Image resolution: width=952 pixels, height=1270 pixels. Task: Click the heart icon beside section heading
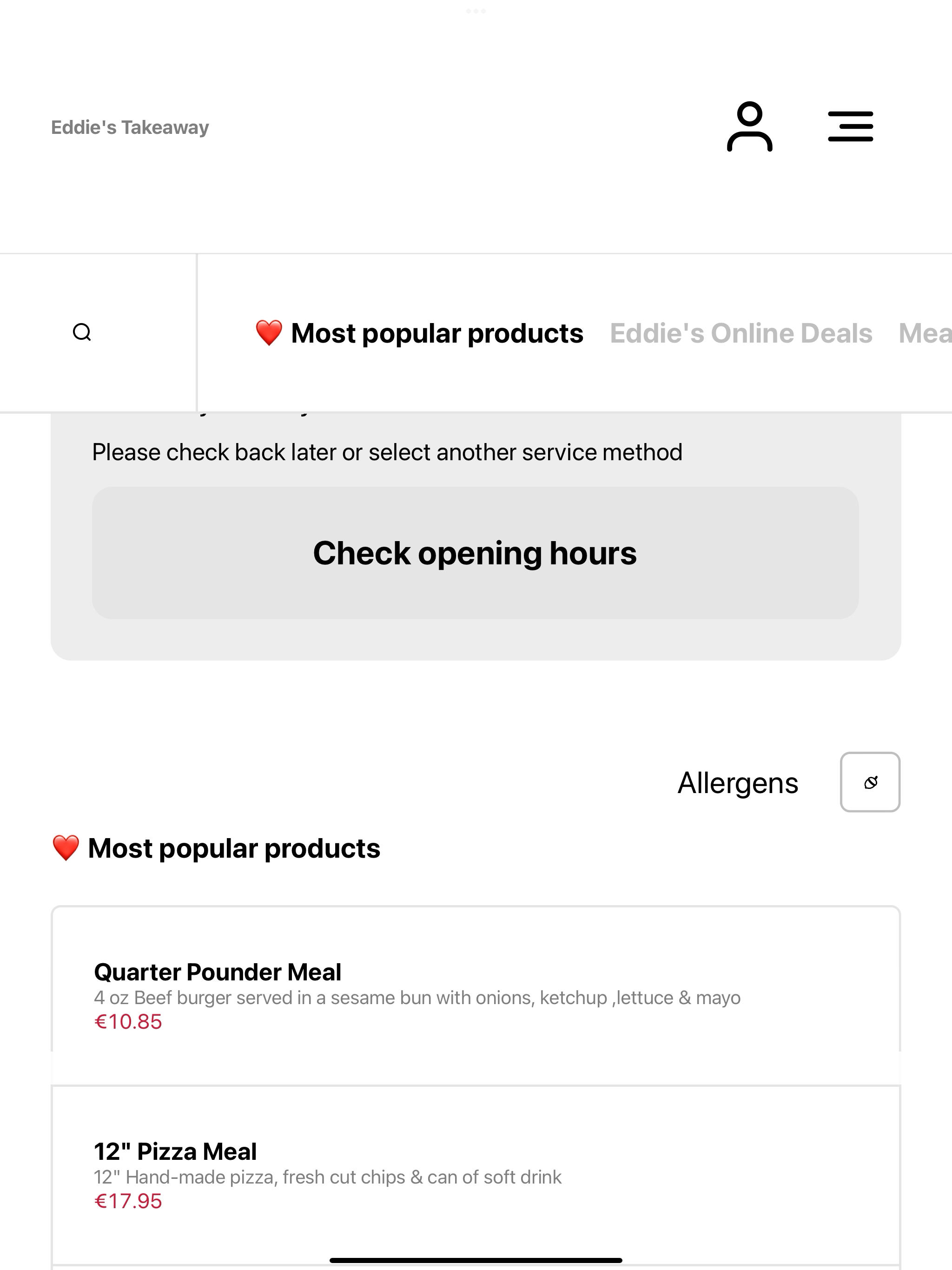66,848
